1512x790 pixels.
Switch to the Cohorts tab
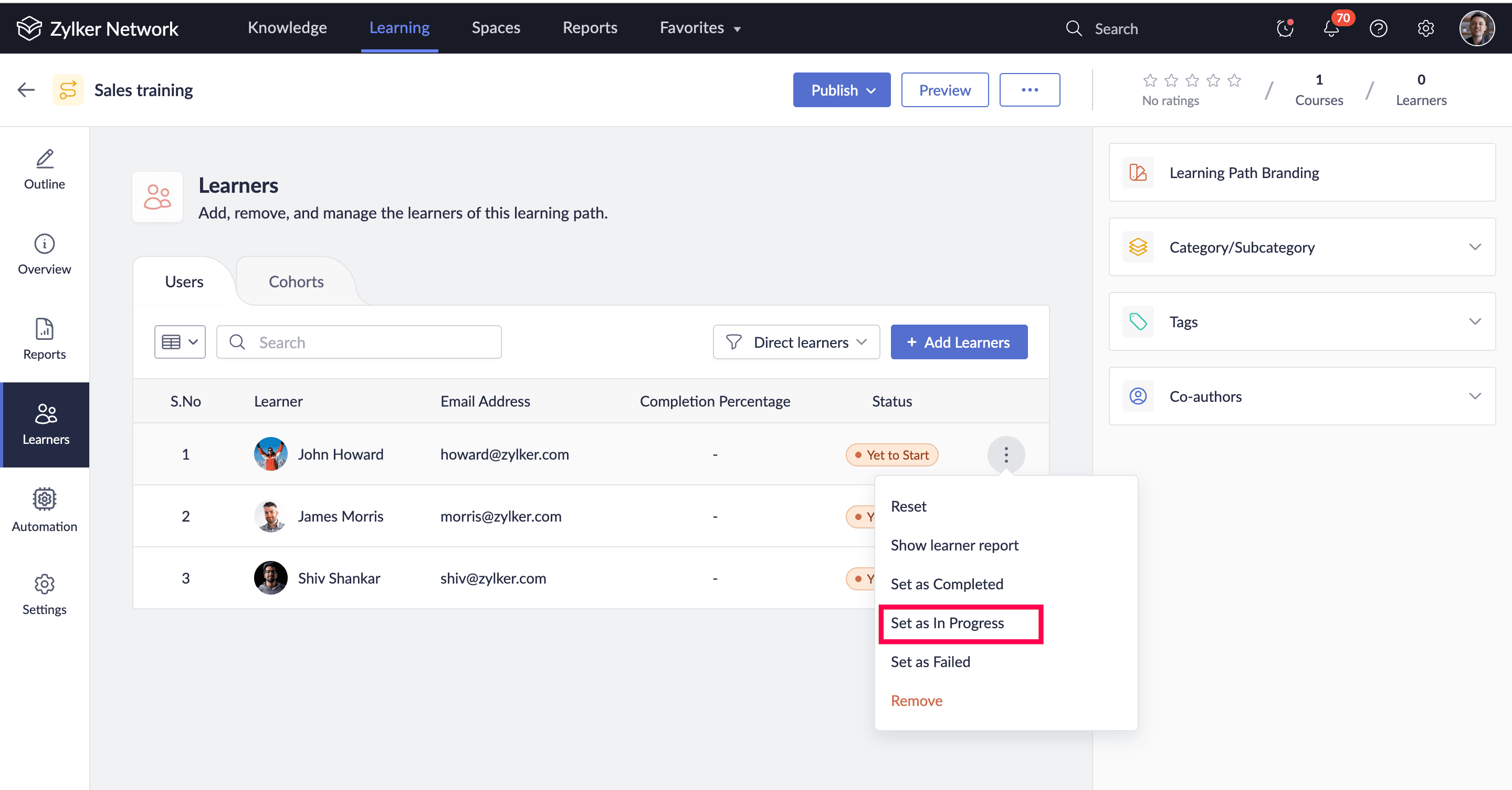[x=296, y=282]
